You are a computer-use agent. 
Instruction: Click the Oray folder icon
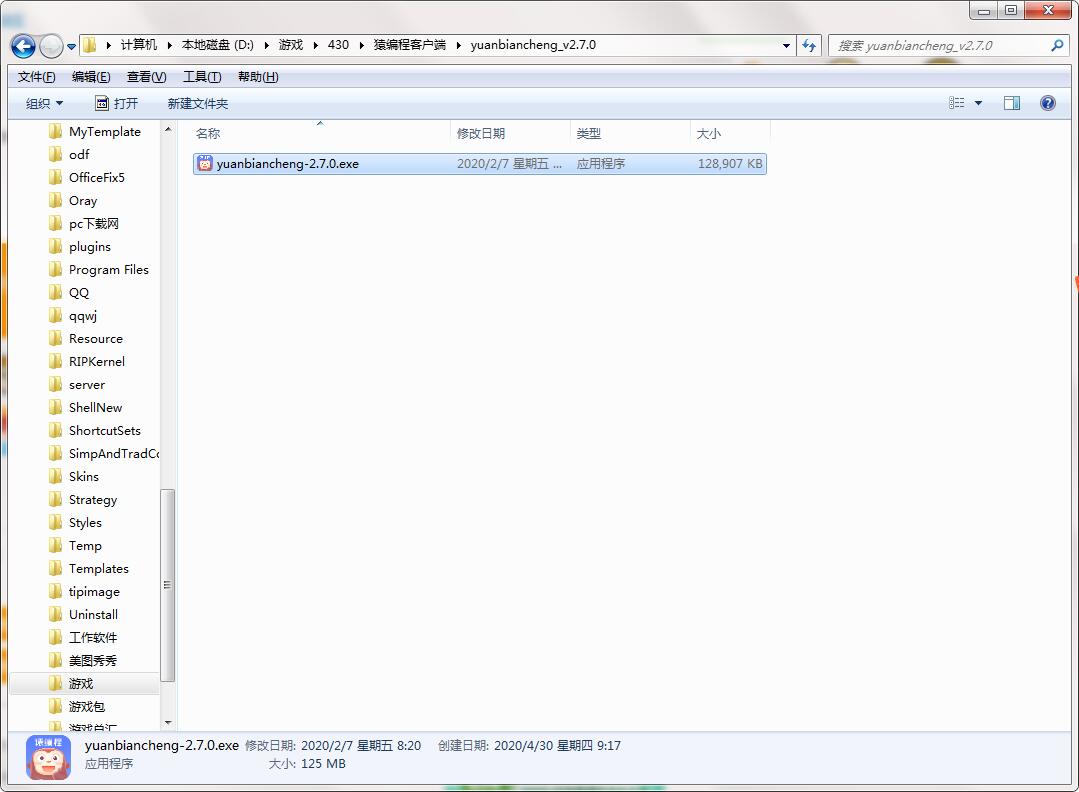[56, 200]
